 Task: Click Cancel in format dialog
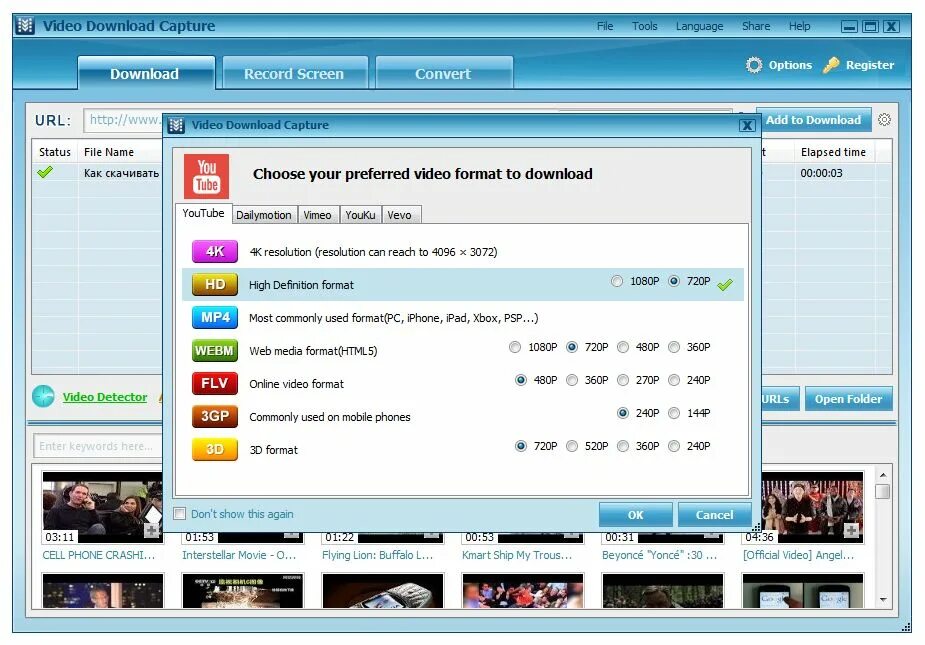coord(714,515)
